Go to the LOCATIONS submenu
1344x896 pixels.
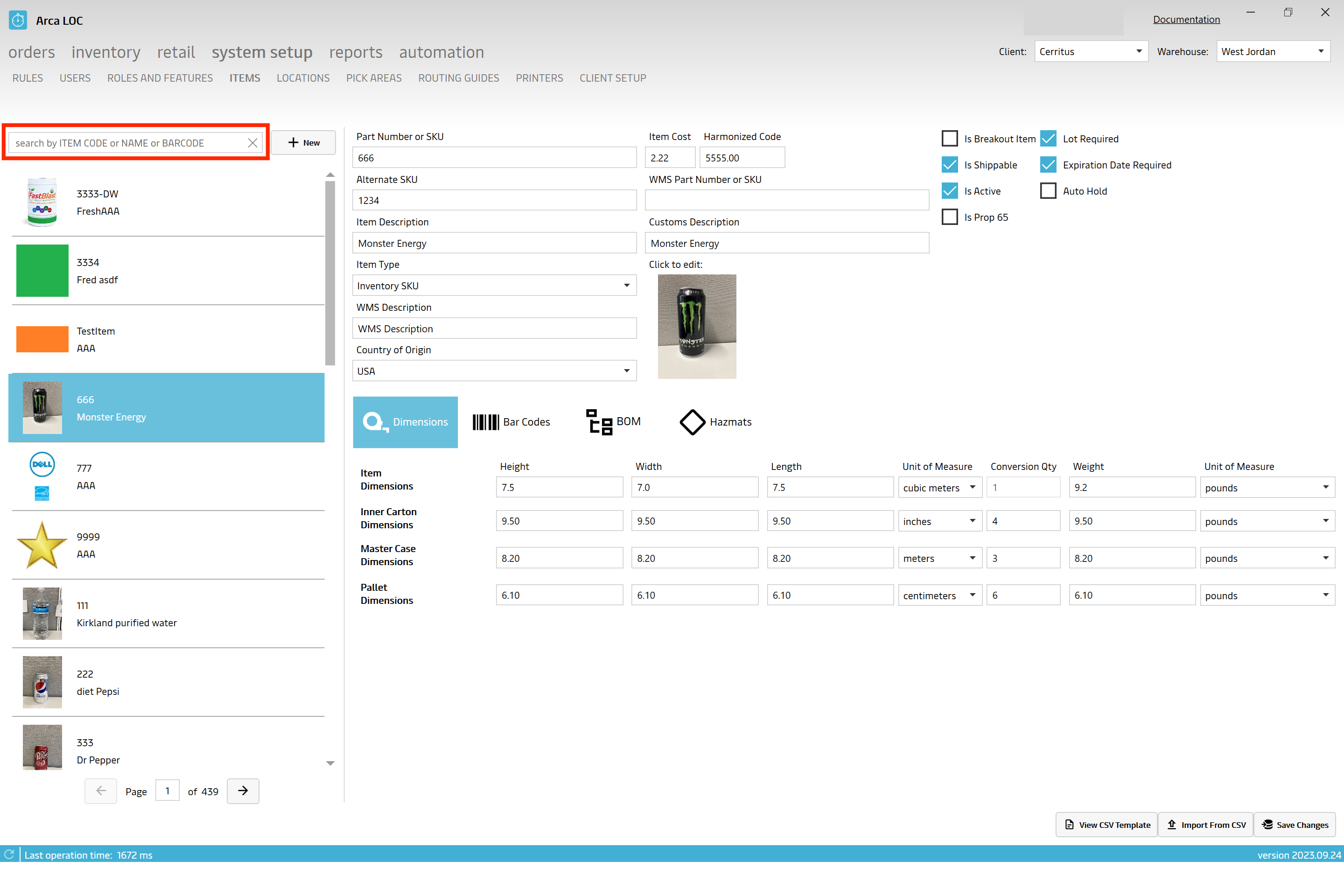tap(303, 78)
